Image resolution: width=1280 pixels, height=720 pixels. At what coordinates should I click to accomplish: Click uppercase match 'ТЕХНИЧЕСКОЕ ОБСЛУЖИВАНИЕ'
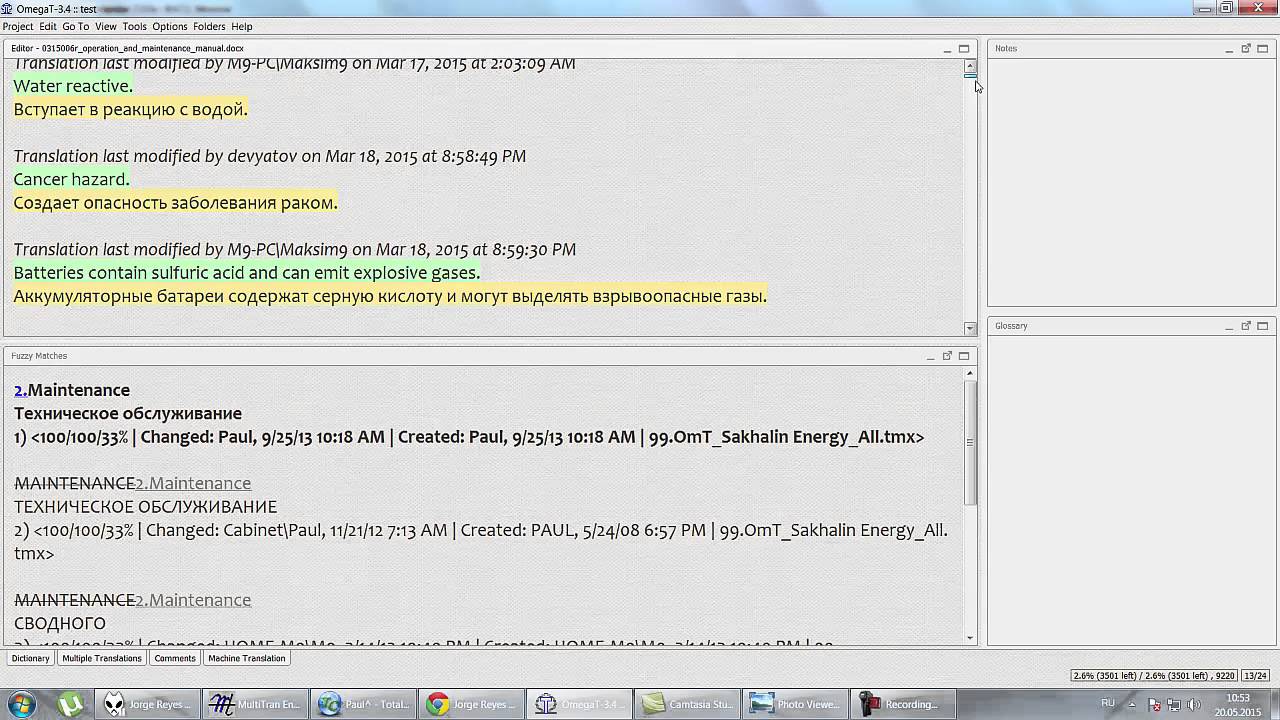pyautogui.click(x=145, y=507)
